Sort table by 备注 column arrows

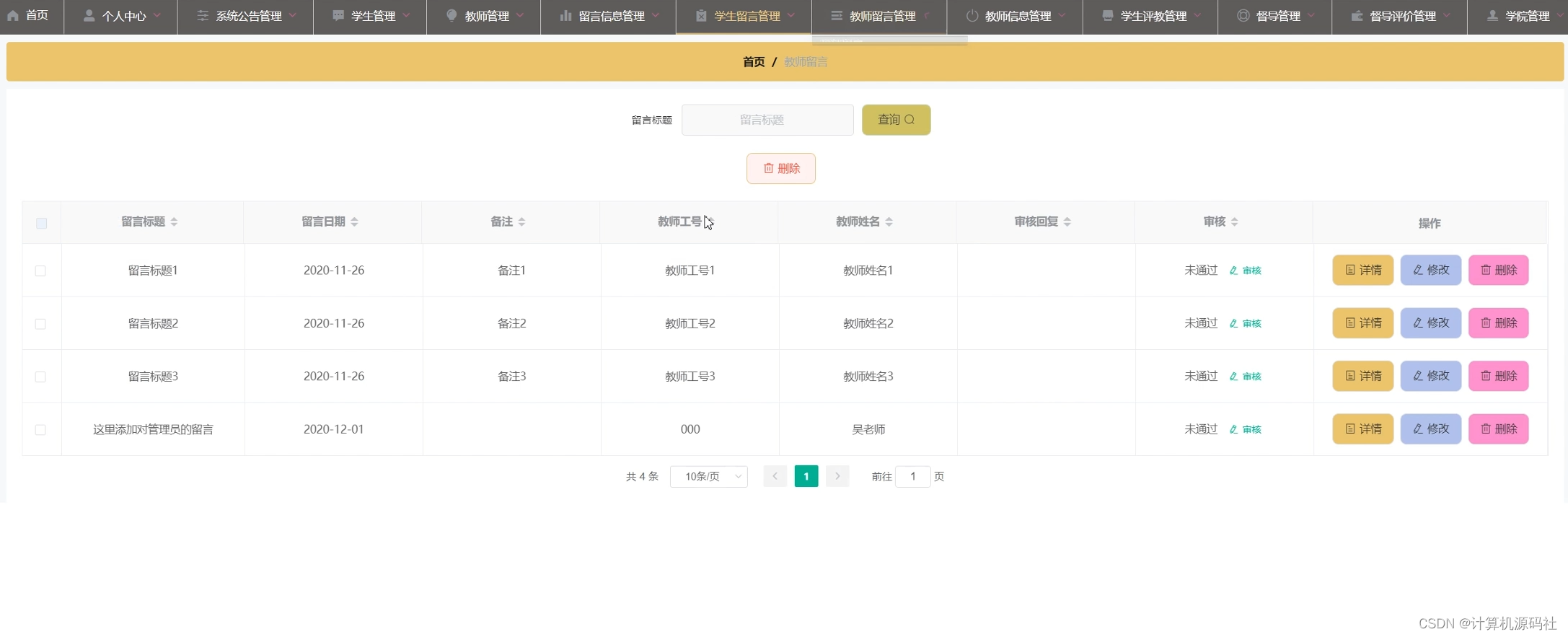click(521, 221)
